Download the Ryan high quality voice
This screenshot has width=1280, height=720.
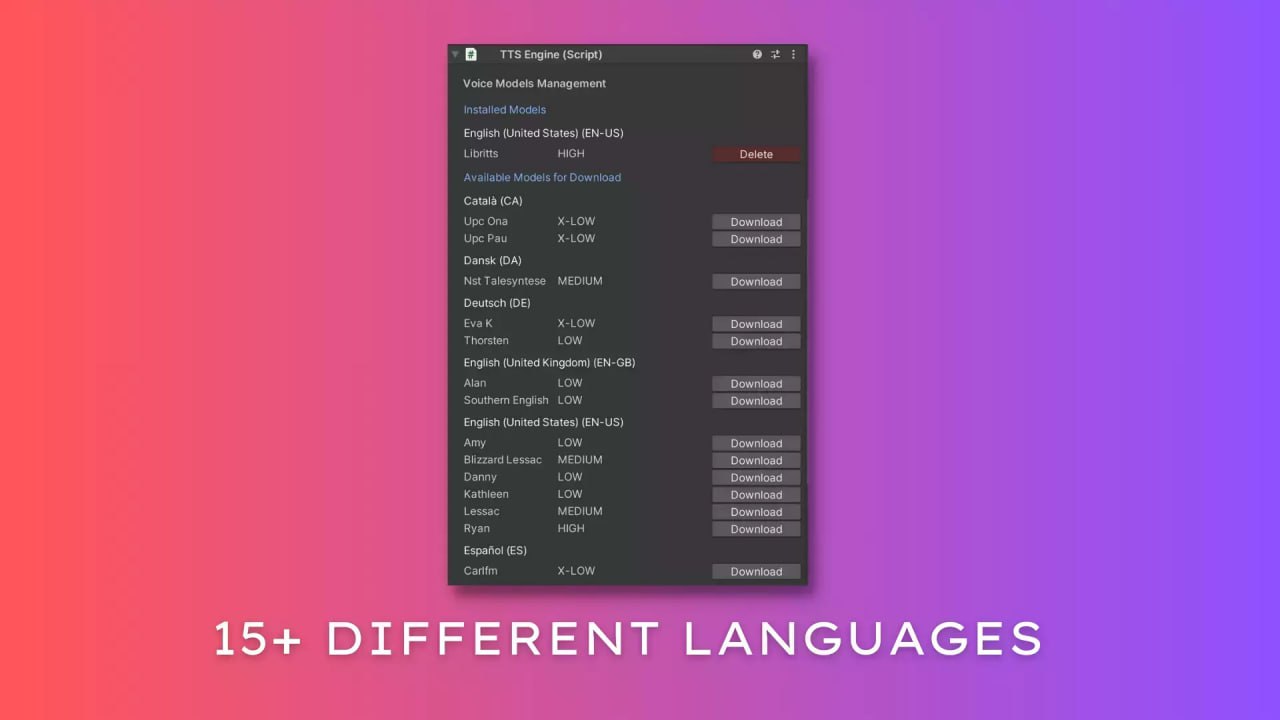[x=755, y=529]
